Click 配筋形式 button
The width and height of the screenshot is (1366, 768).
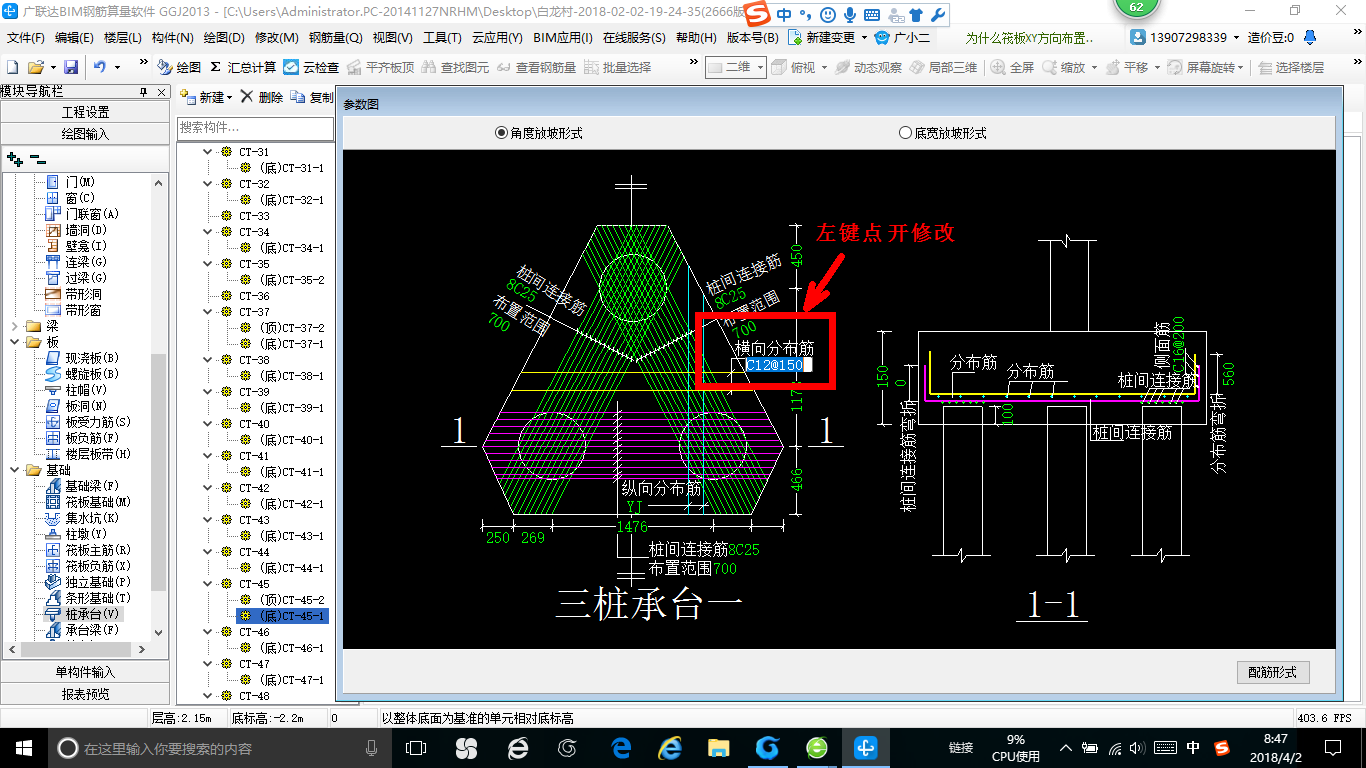pos(1272,672)
